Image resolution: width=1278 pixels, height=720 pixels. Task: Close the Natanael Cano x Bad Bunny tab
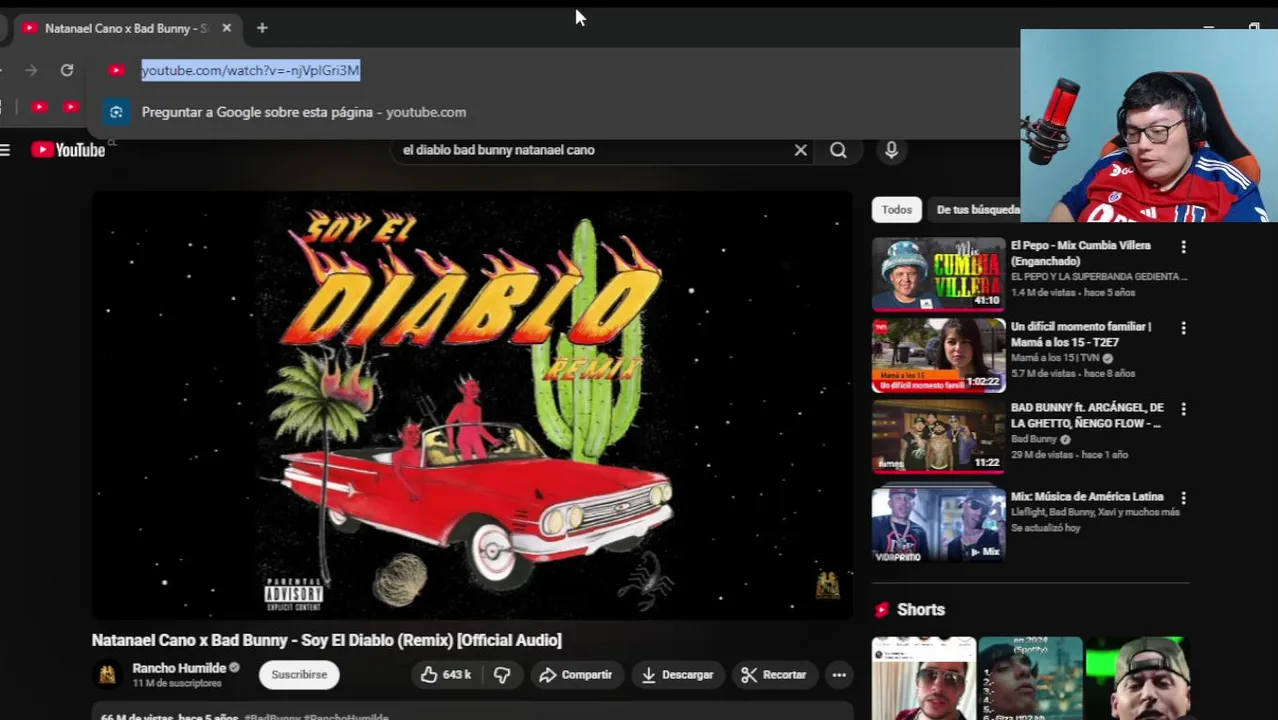click(x=226, y=28)
